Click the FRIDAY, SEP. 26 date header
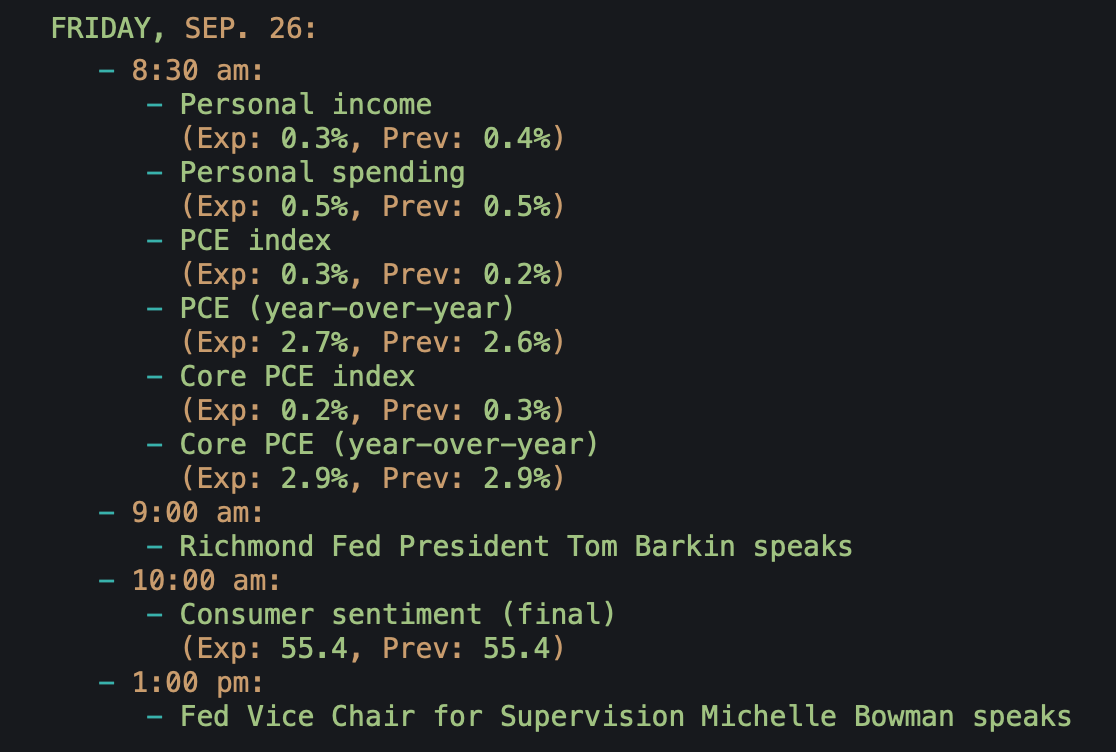The height and width of the screenshot is (752, 1116). click(184, 29)
